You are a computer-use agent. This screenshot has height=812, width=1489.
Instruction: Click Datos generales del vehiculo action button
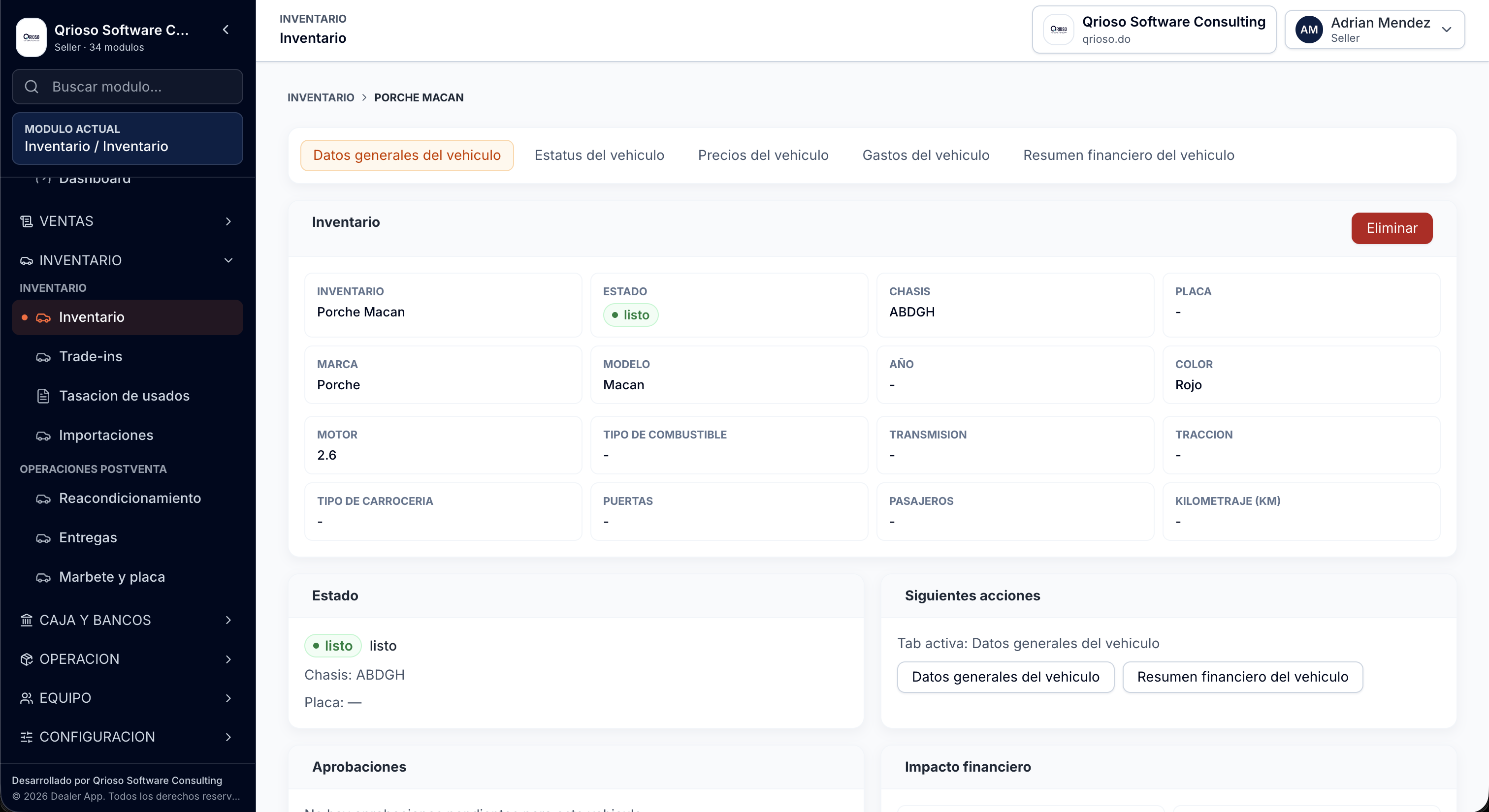pyautogui.click(x=1005, y=677)
